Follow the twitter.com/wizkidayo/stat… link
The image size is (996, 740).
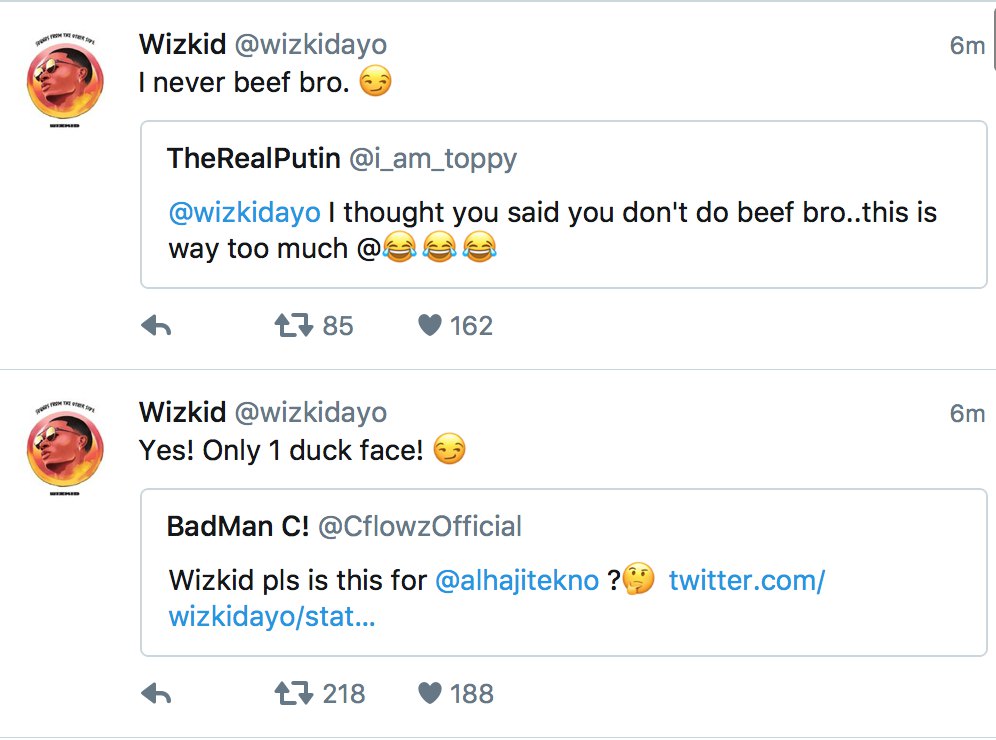coord(745,580)
